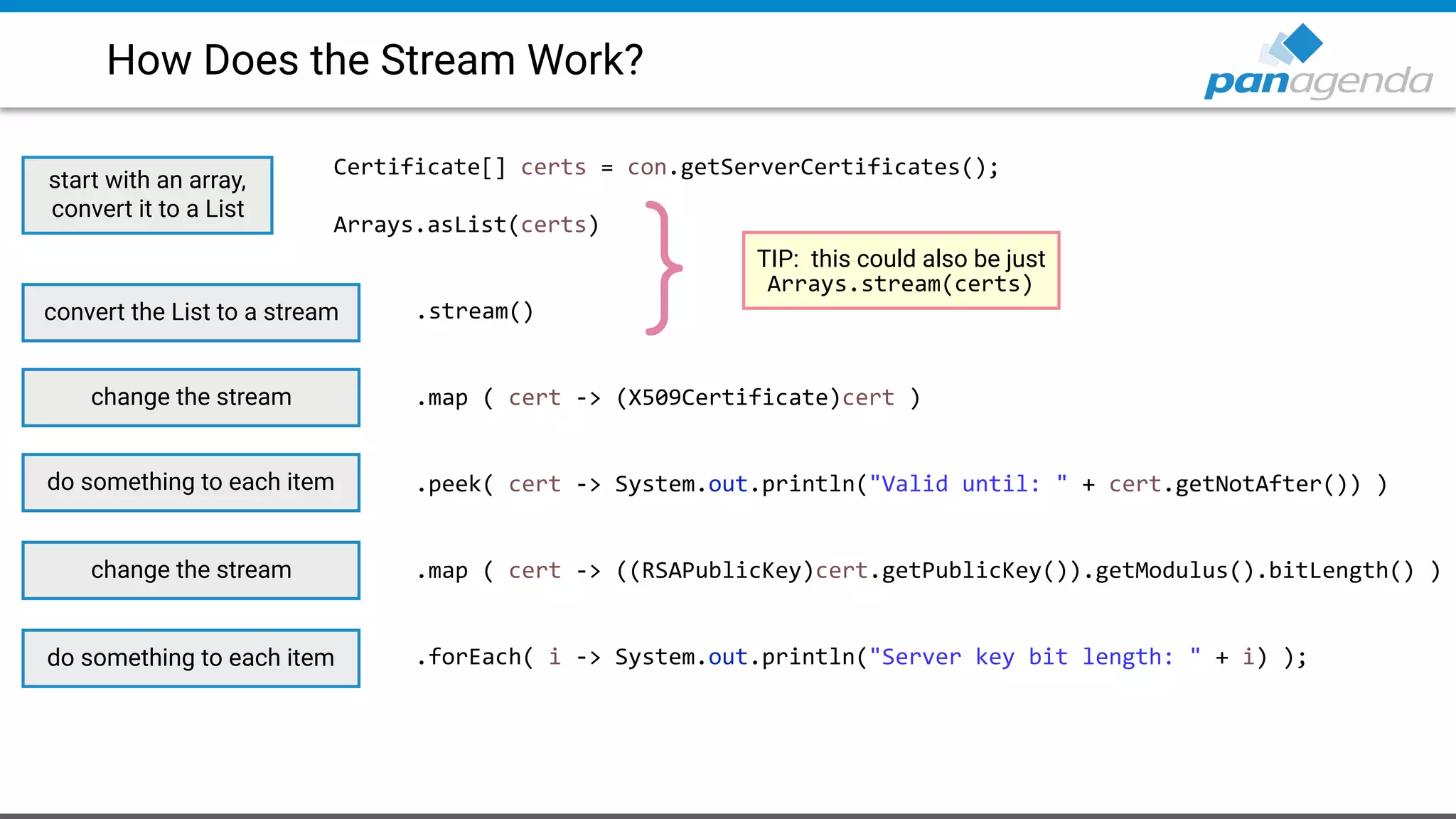This screenshot has width=1456, height=819.
Task: Select 'start with an array' box
Action: [x=147, y=195]
